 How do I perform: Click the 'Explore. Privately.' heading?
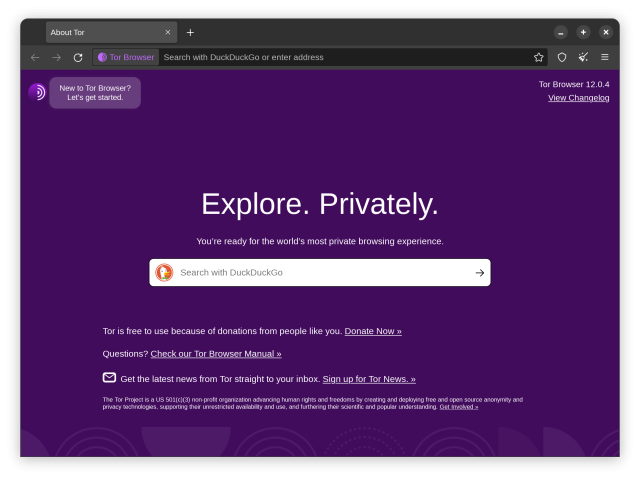pyautogui.click(x=320, y=204)
